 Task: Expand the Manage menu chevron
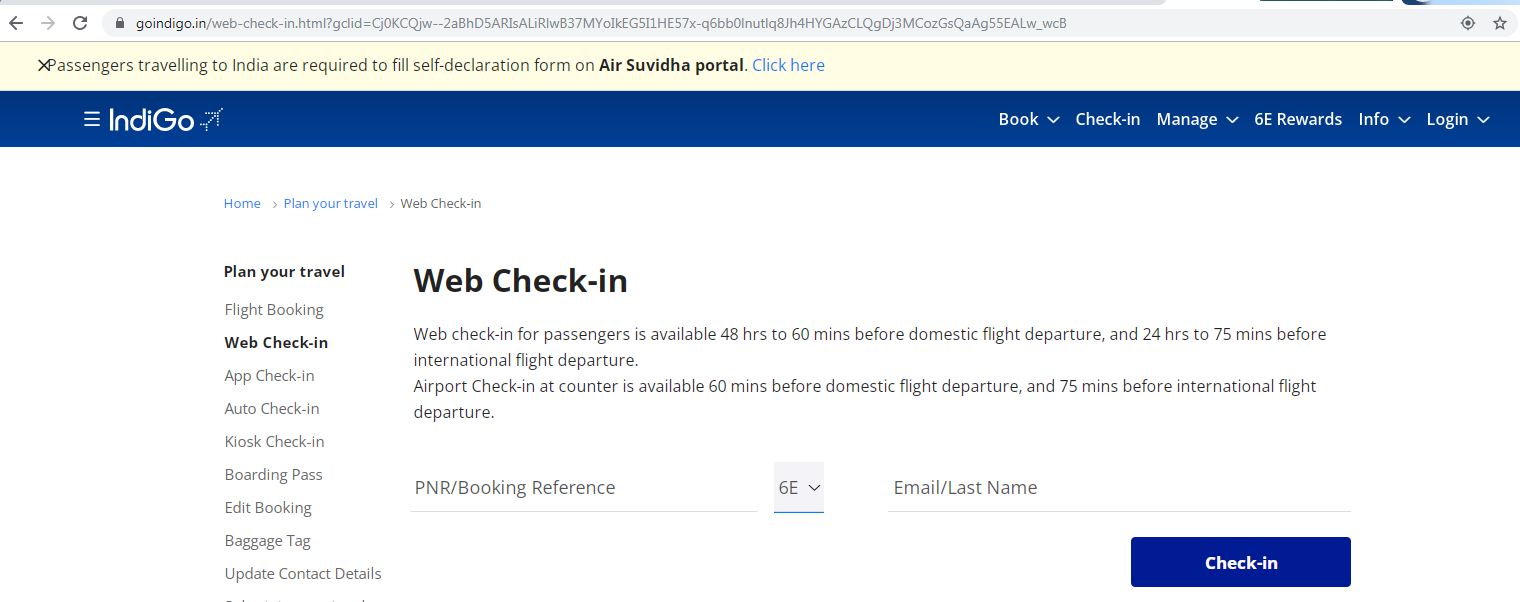tap(1230, 120)
